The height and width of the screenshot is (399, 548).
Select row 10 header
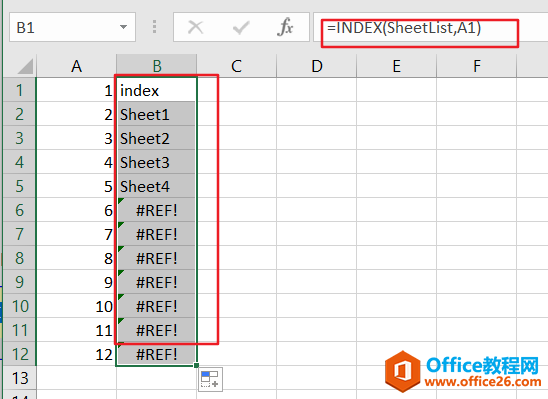coord(19,306)
